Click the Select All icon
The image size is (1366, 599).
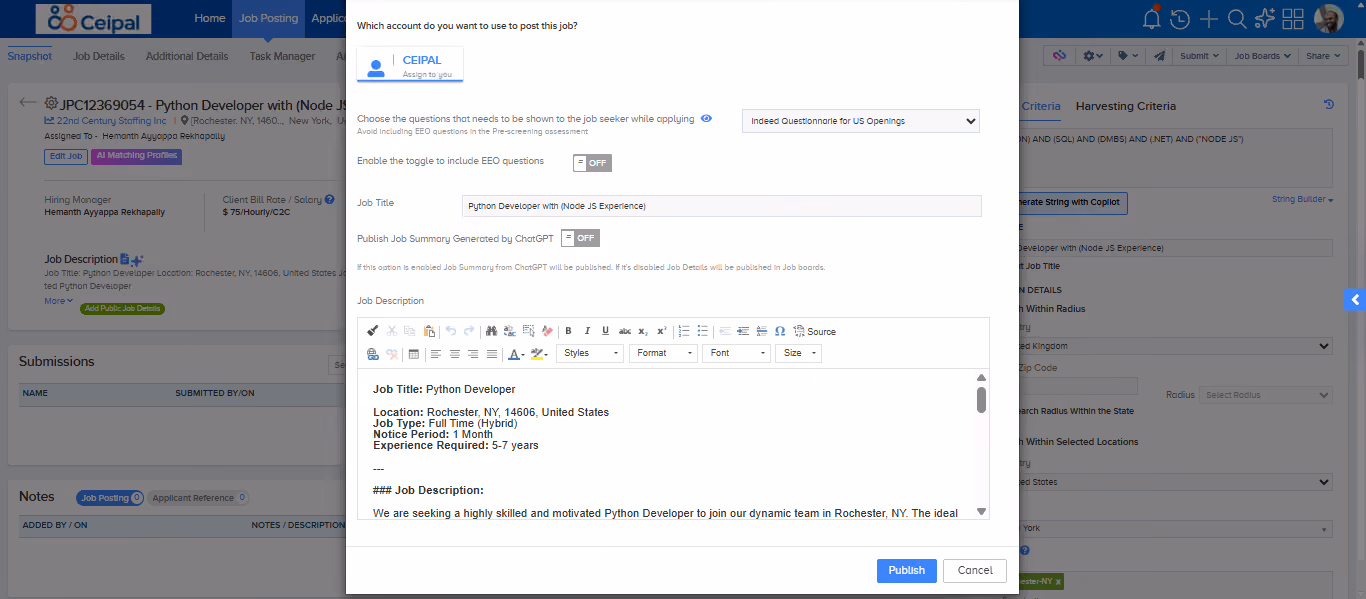[x=529, y=331]
